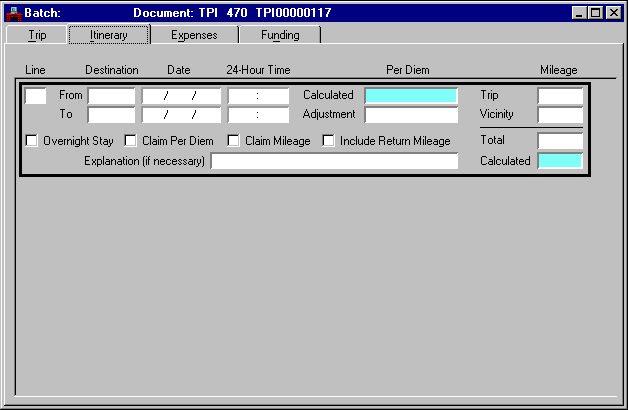Toggle Include Return Mileage checkbox
The width and height of the screenshot is (628, 410).
[328, 141]
